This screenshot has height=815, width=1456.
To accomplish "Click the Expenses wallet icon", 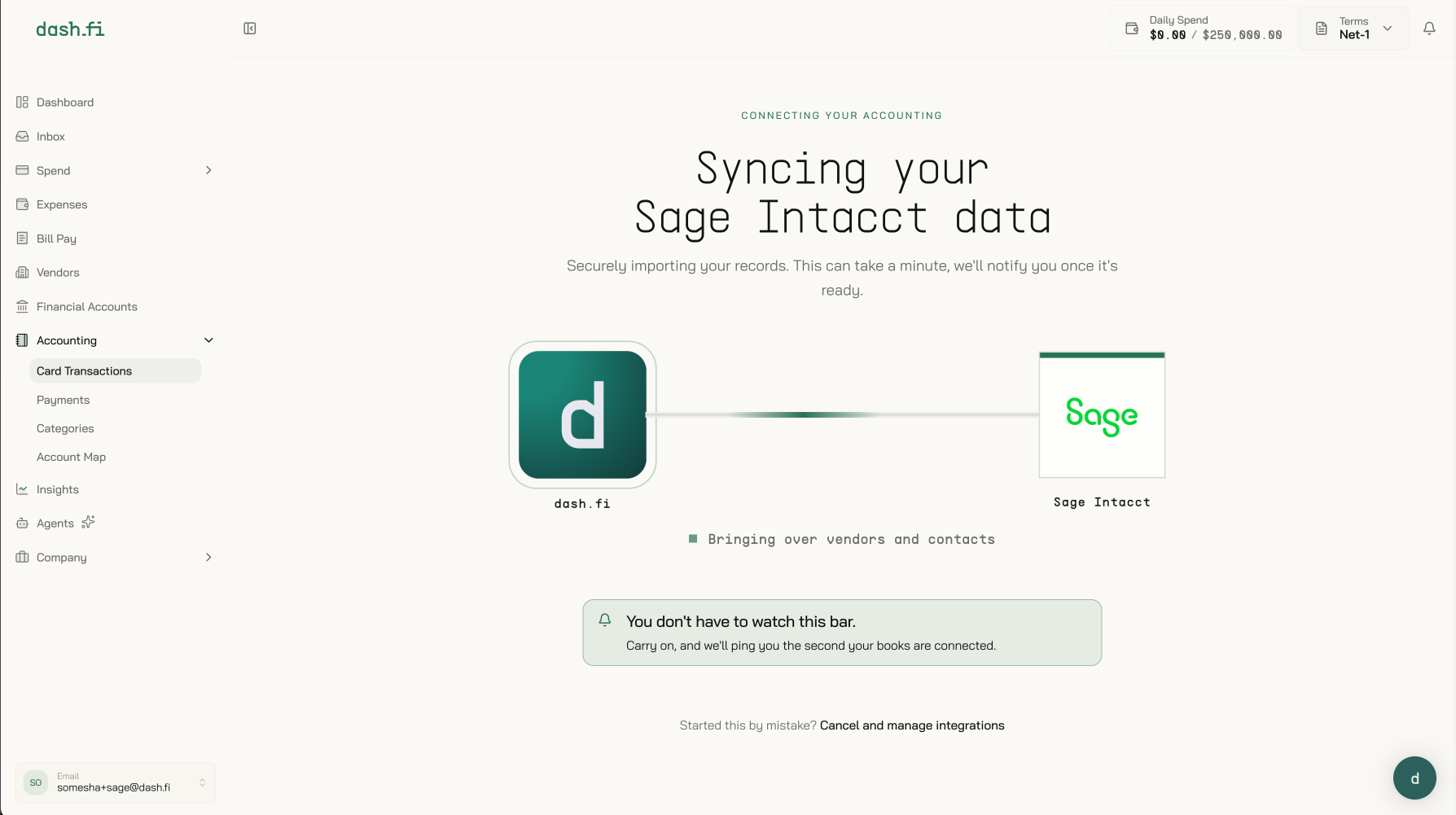I will click(22, 204).
